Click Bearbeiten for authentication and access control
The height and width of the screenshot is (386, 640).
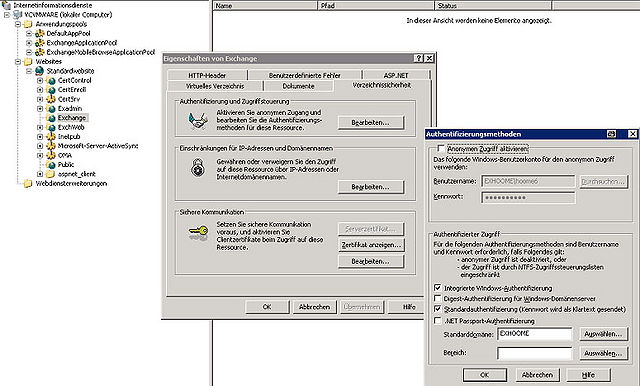[371, 122]
